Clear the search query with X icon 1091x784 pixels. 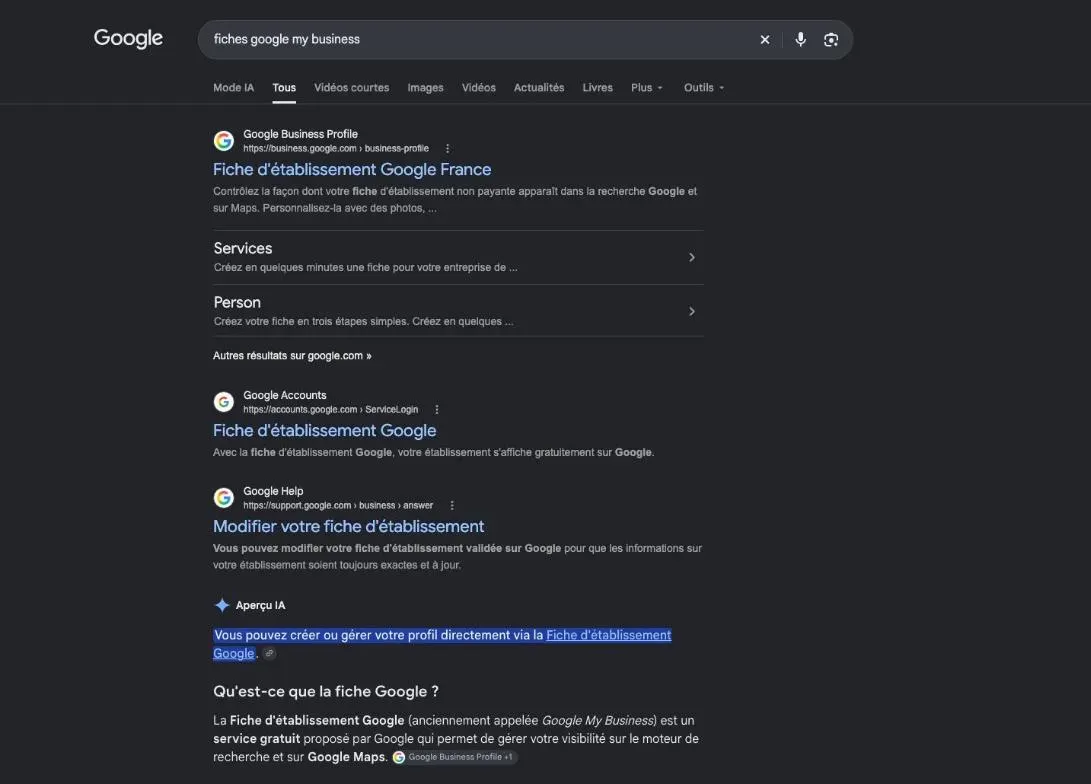[765, 40]
